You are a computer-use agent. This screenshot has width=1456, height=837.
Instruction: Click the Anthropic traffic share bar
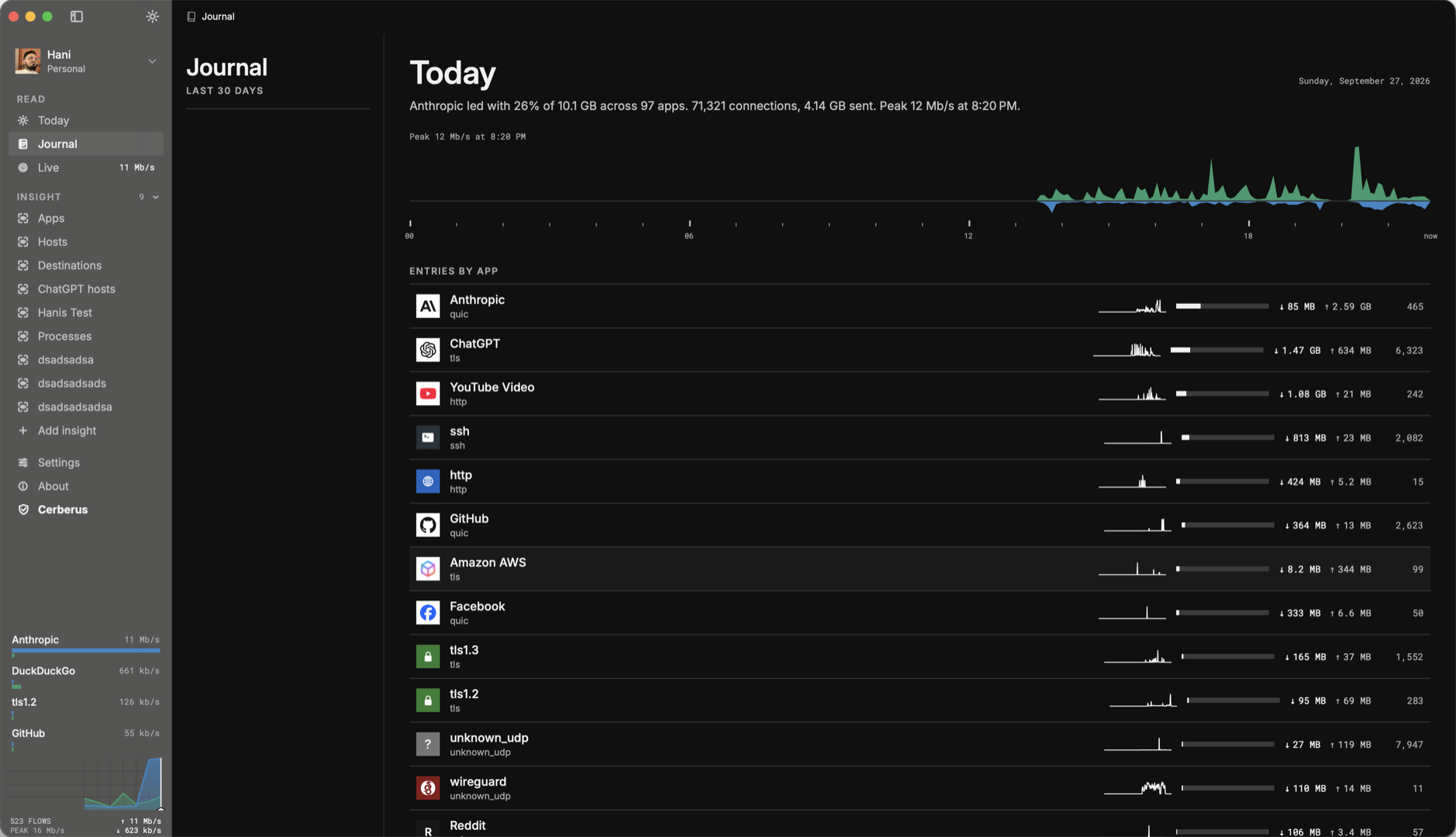[x=1222, y=306]
